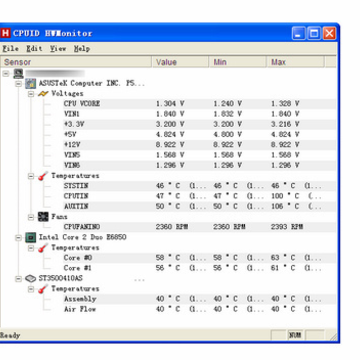Collapse the CPU Temperatures group
This screenshot has width=360, height=360.
(x=31, y=248)
